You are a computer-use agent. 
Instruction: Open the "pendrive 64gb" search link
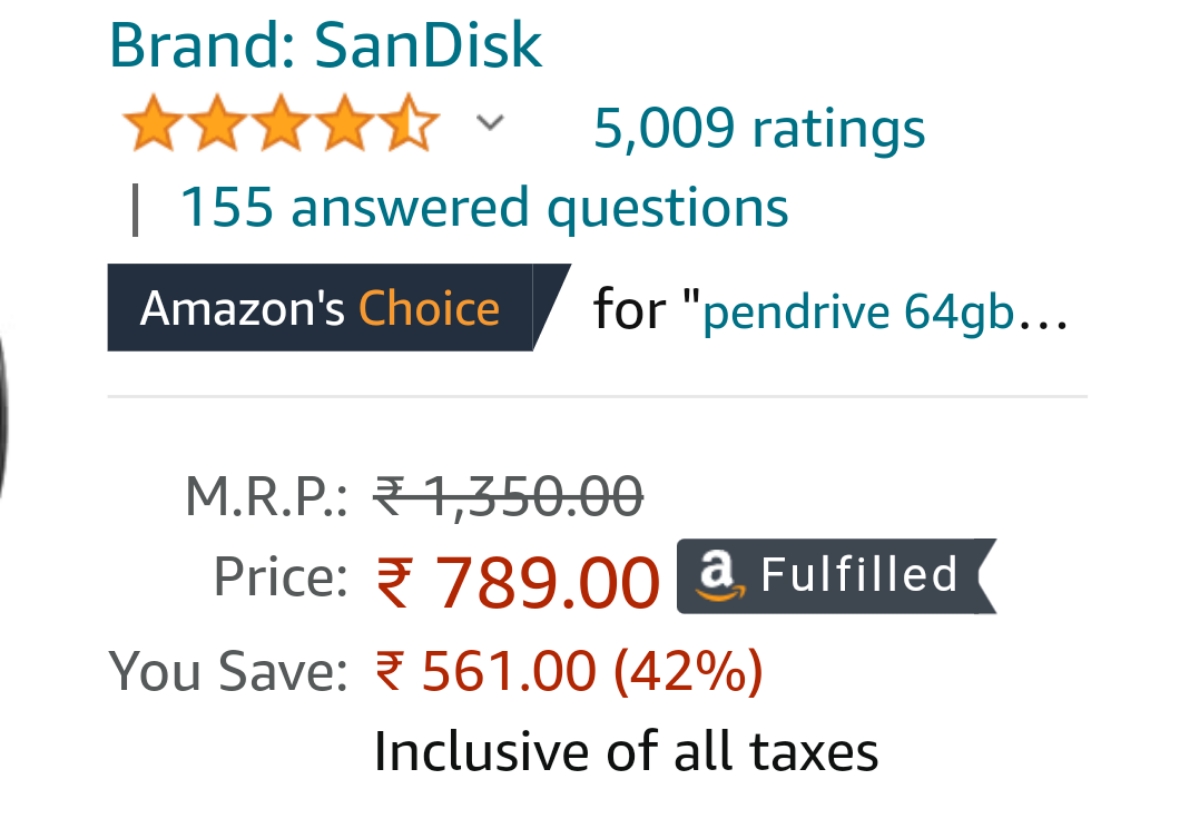tap(859, 311)
